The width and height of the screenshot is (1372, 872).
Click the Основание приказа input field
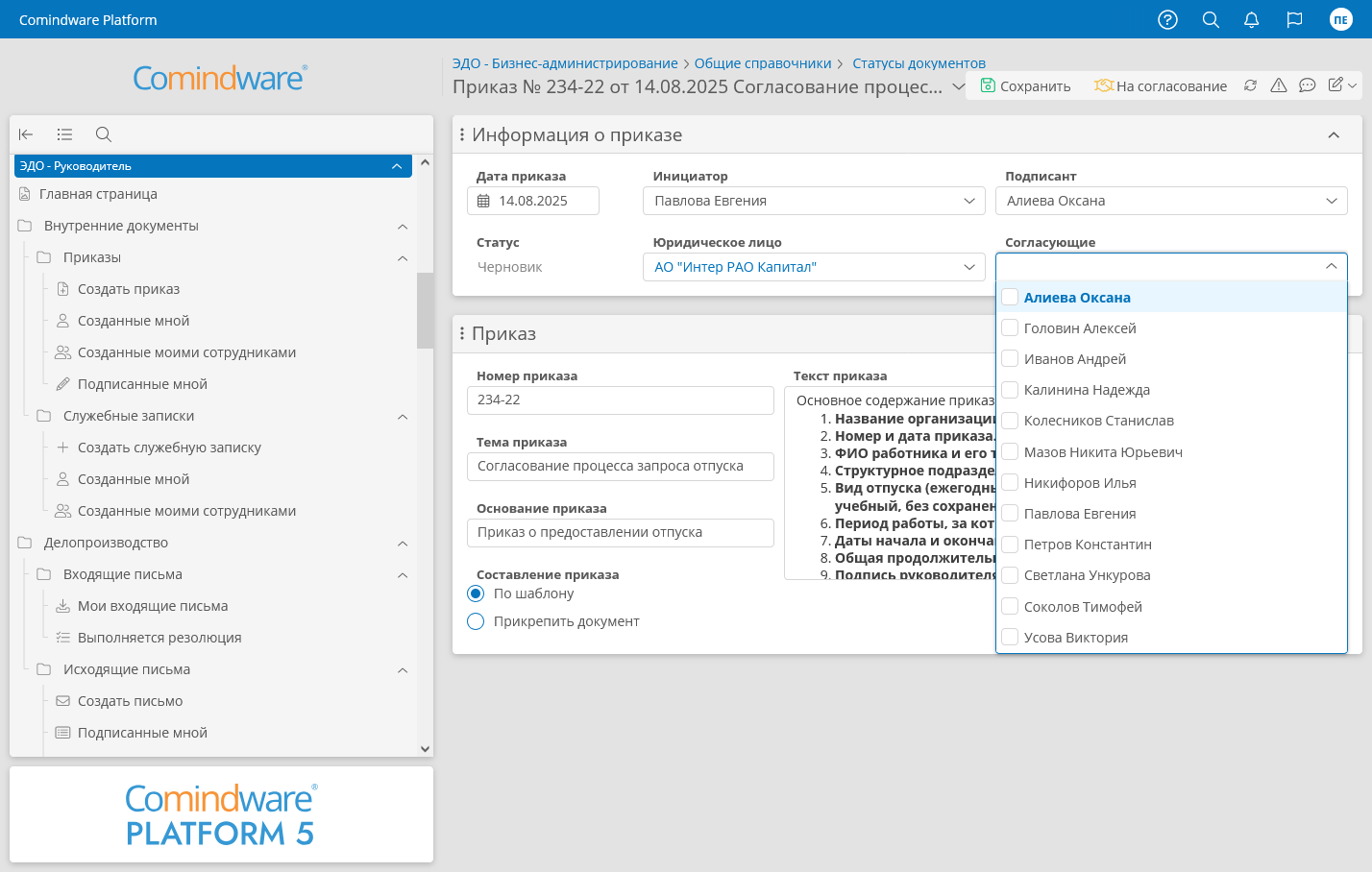(x=621, y=533)
